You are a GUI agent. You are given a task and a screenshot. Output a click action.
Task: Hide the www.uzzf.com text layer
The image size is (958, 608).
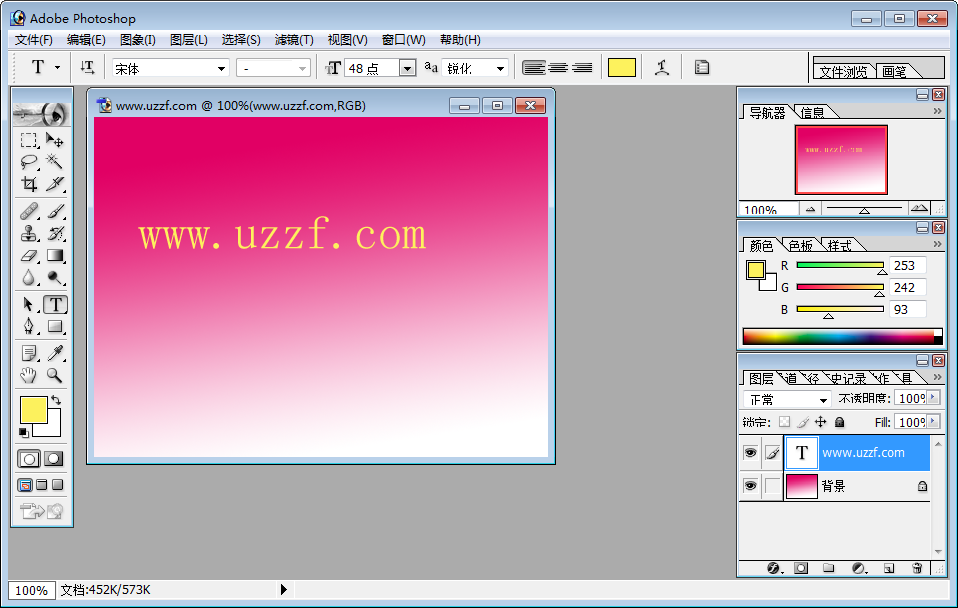point(750,453)
